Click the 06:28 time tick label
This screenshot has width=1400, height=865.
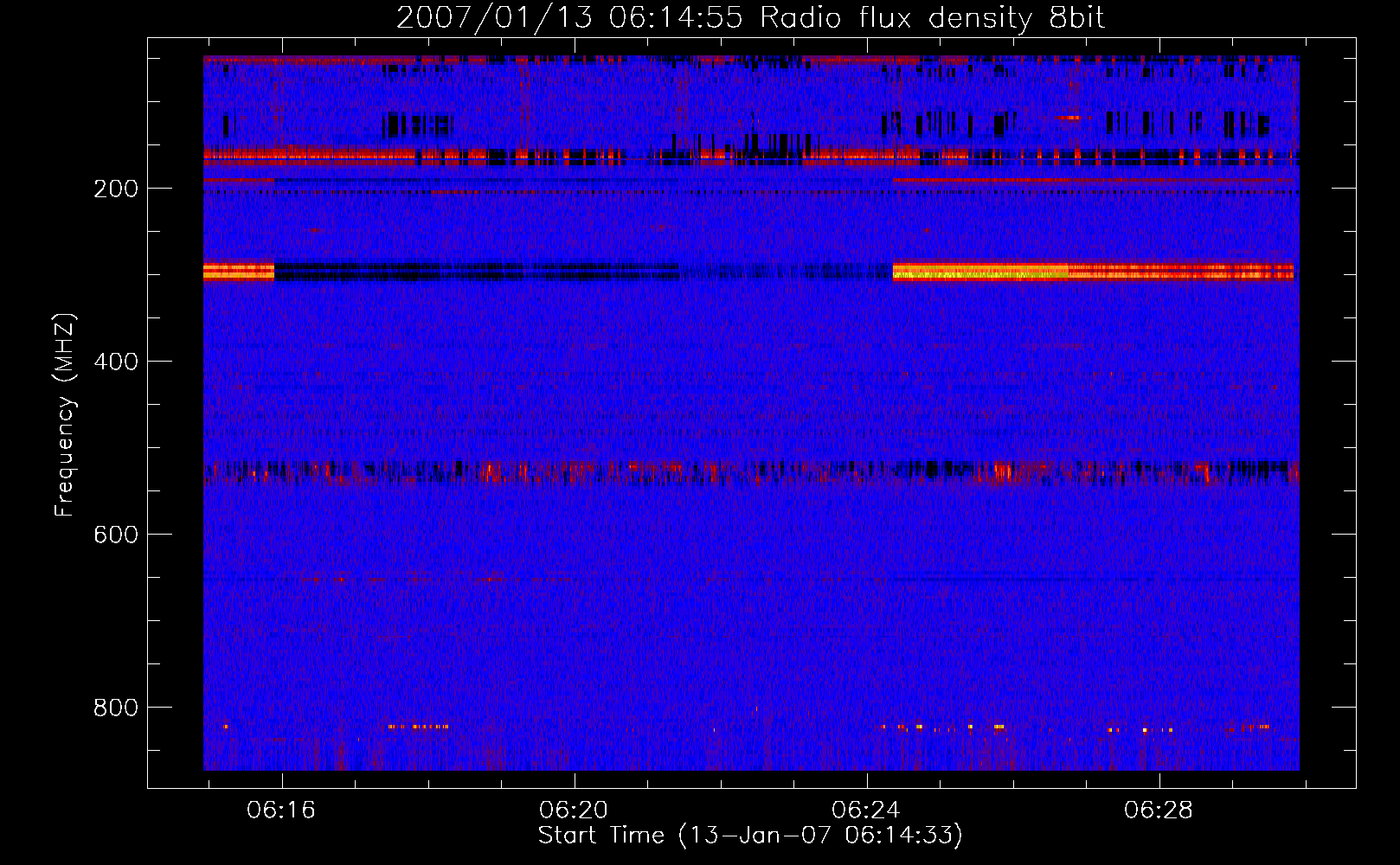[x=1159, y=811]
